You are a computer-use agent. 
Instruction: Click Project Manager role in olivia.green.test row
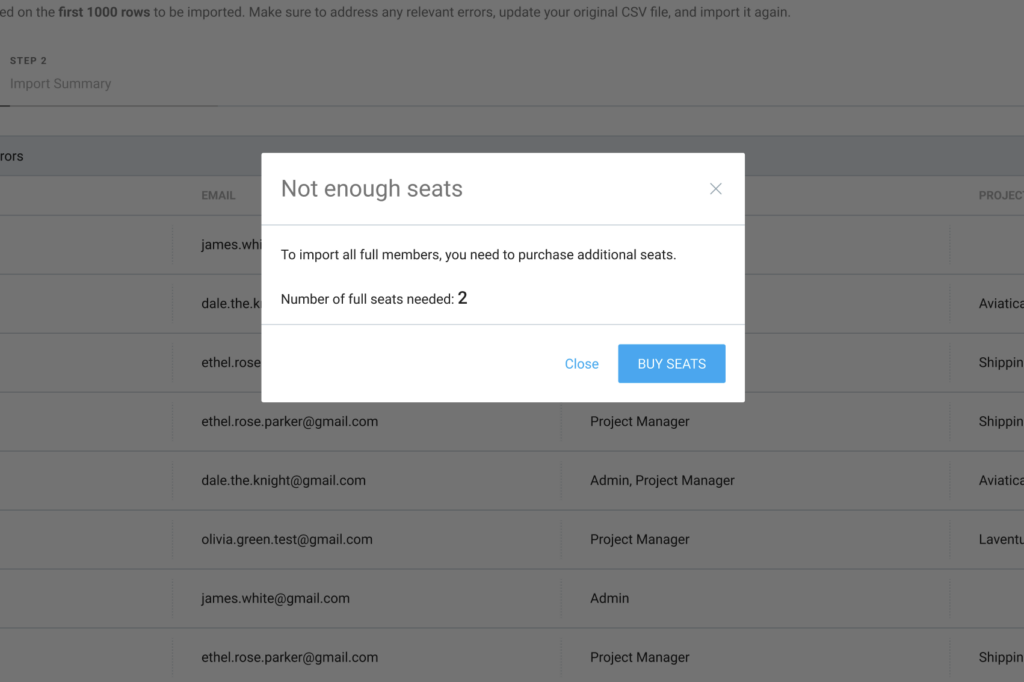click(x=639, y=539)
